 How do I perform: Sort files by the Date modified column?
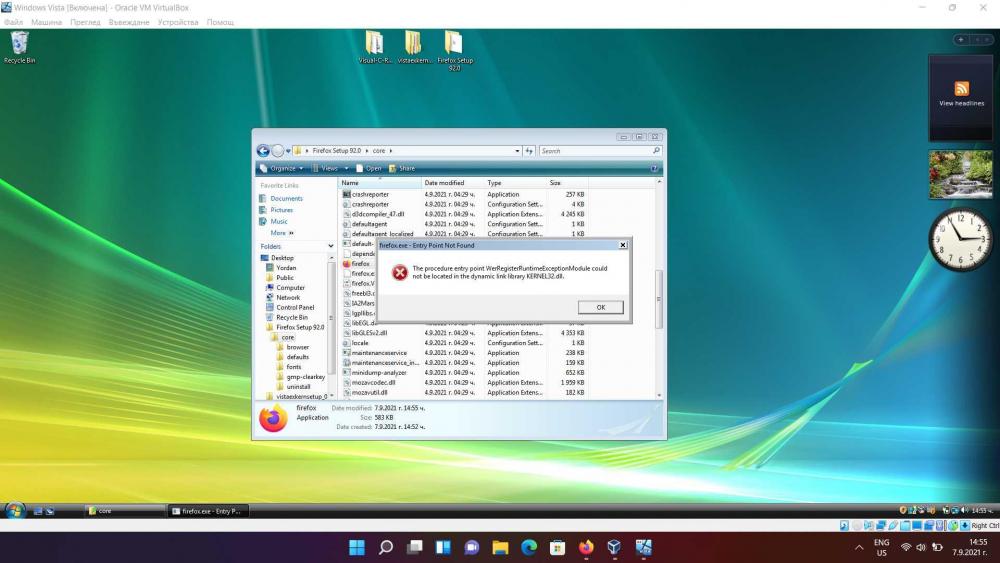click(x=444, y=183)
